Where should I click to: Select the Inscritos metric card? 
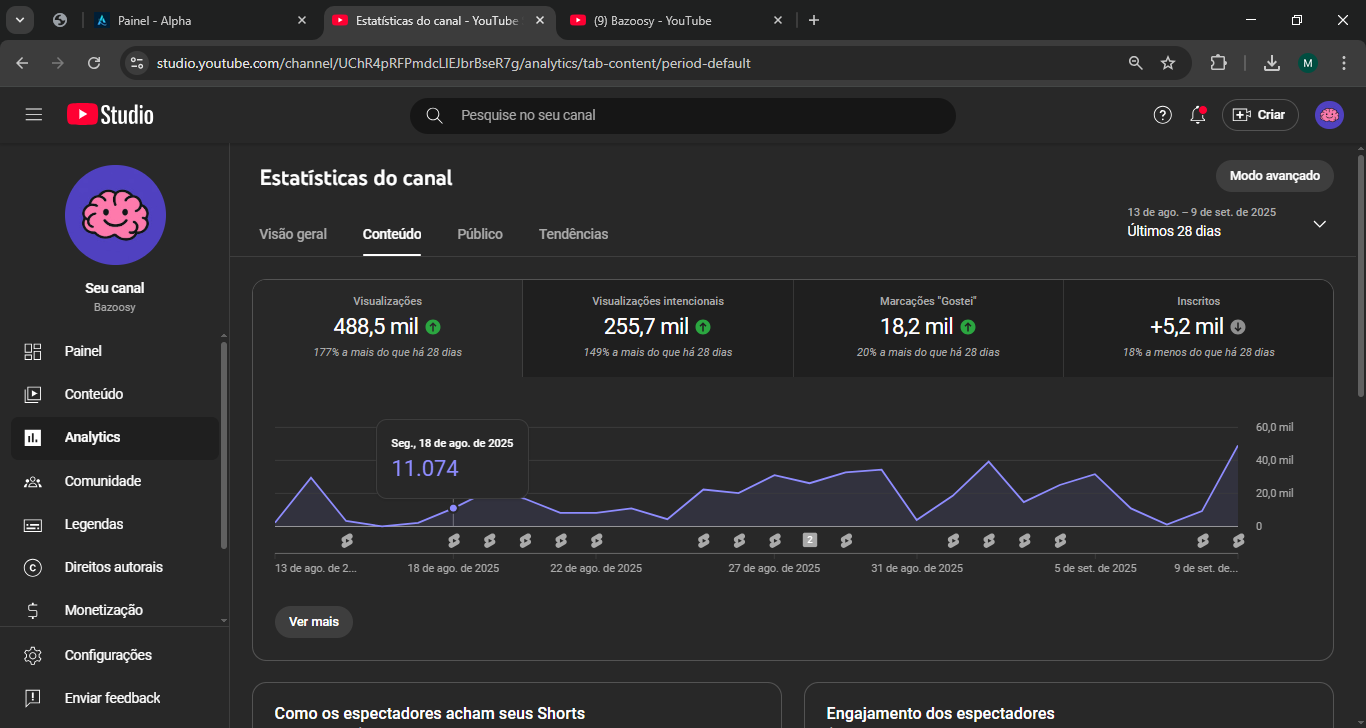[x=1198, y=327]
